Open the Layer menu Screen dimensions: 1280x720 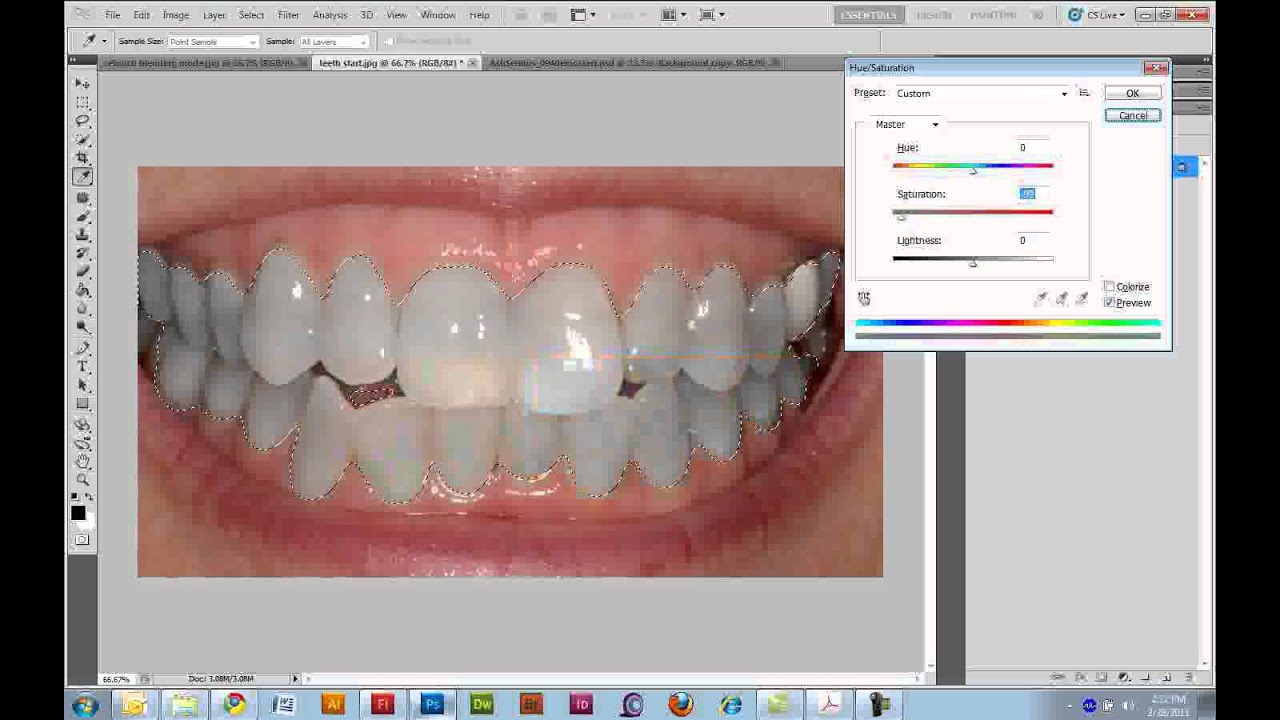[x=214, y=15]
